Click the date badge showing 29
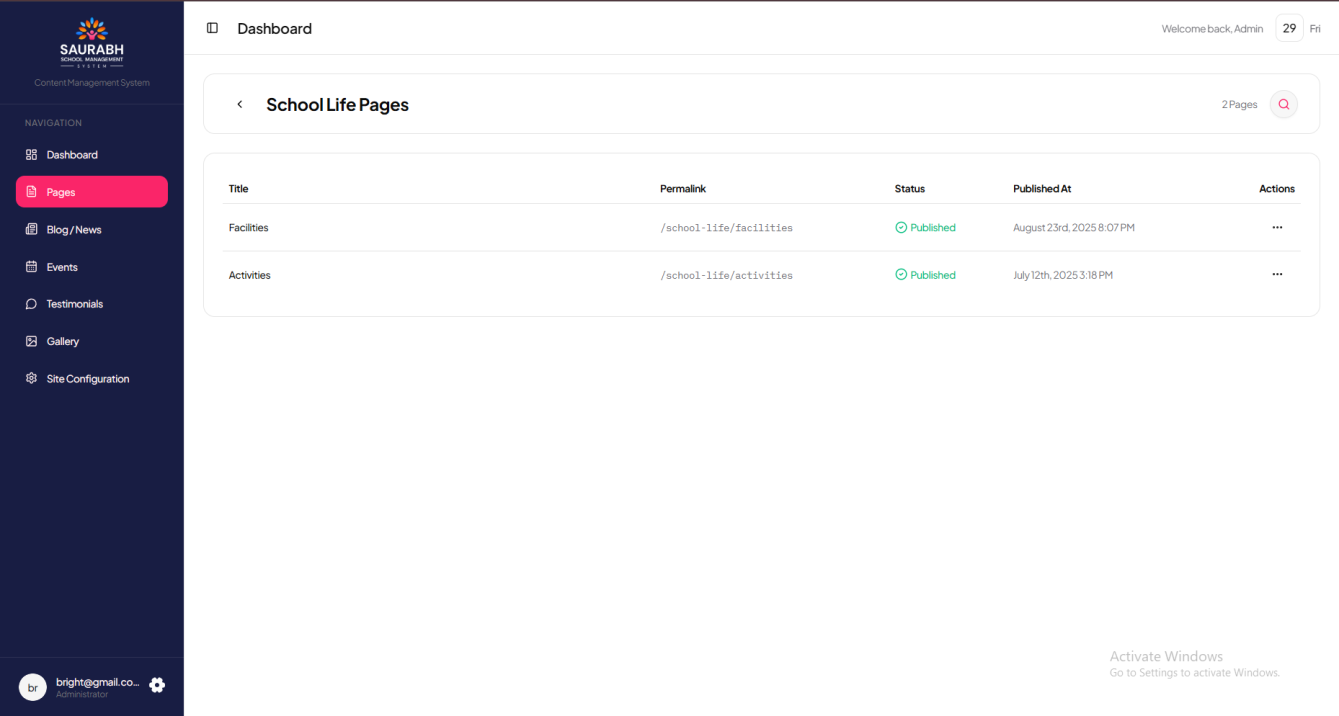 (1289, 28)
